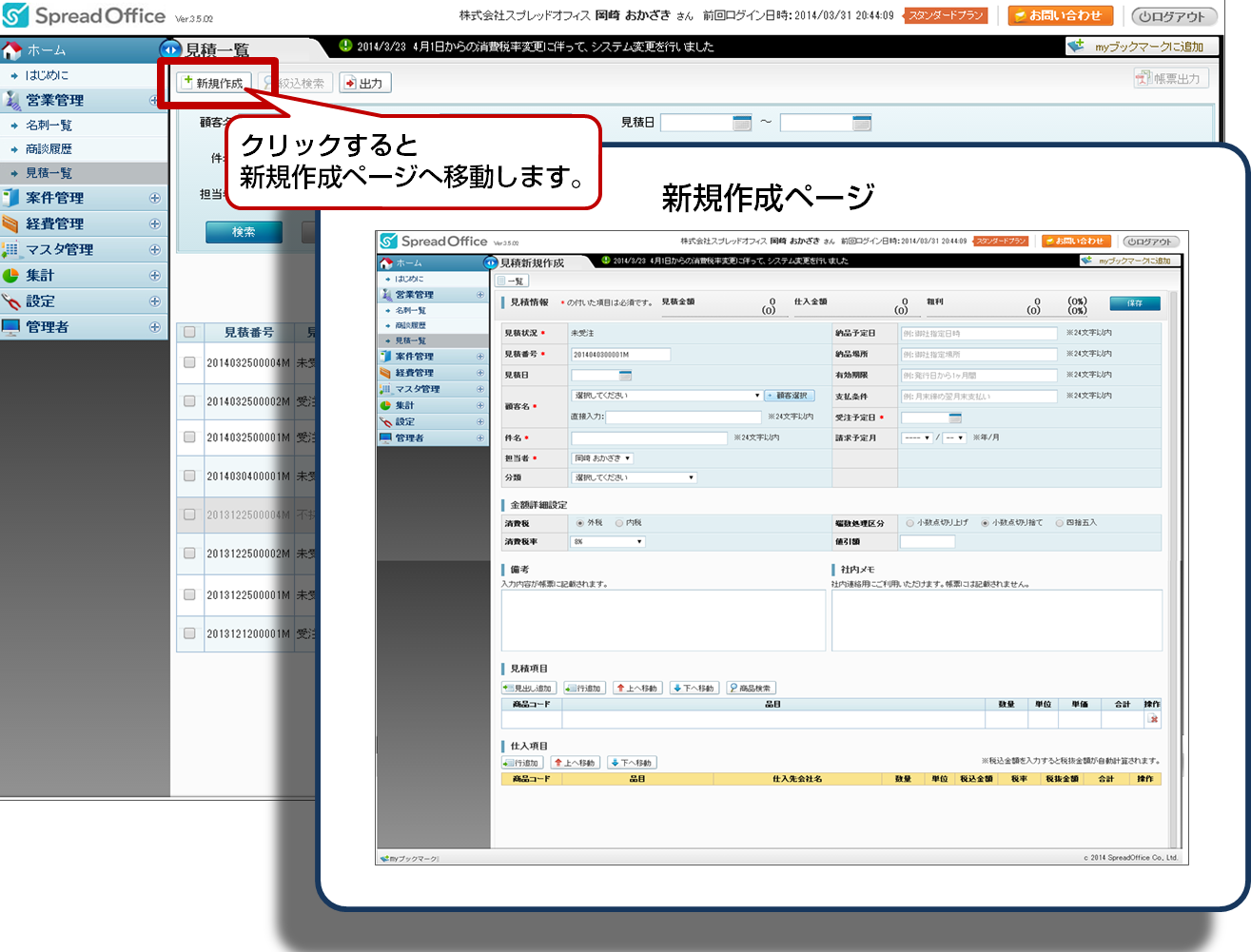The image size is (1251, 952).
Task: Click 上へ移動 in the 見積項目 toolbar
Action: coord(637,688)
